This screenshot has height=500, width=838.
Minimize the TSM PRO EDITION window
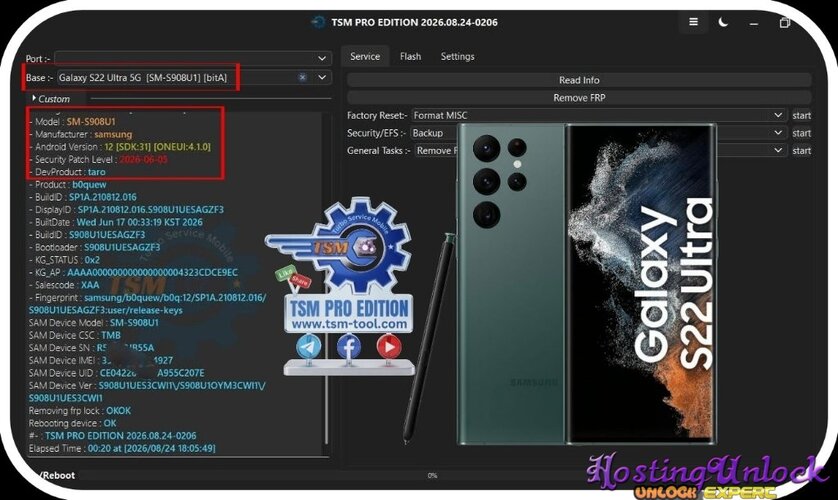pos(754,23)
